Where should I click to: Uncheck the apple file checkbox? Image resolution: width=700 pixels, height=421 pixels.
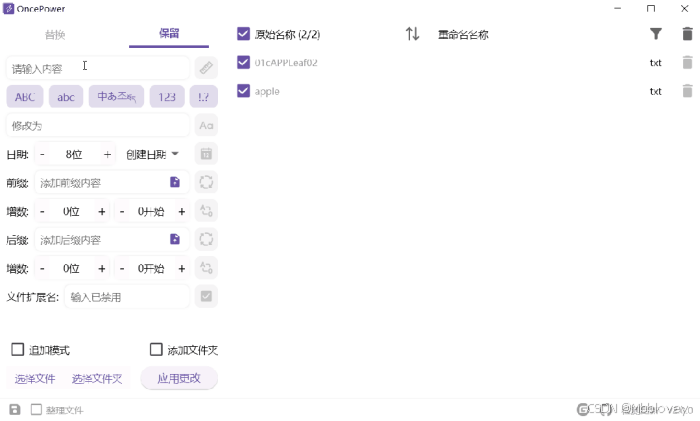[x=243, y=91]
